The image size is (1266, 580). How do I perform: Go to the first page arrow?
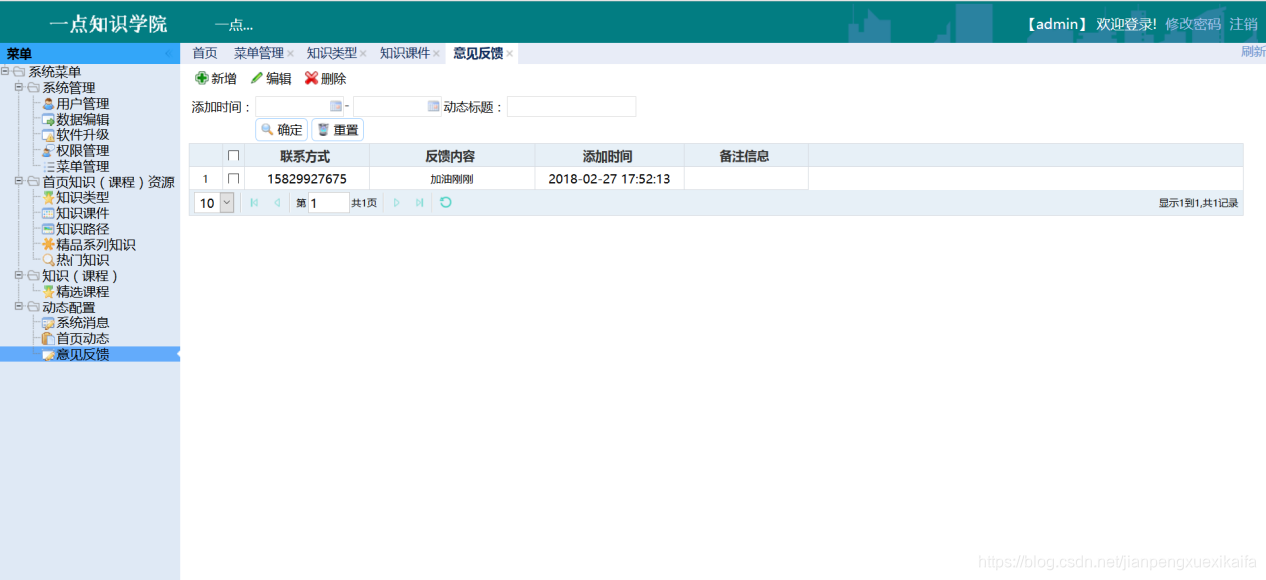(x=254, y=202)
